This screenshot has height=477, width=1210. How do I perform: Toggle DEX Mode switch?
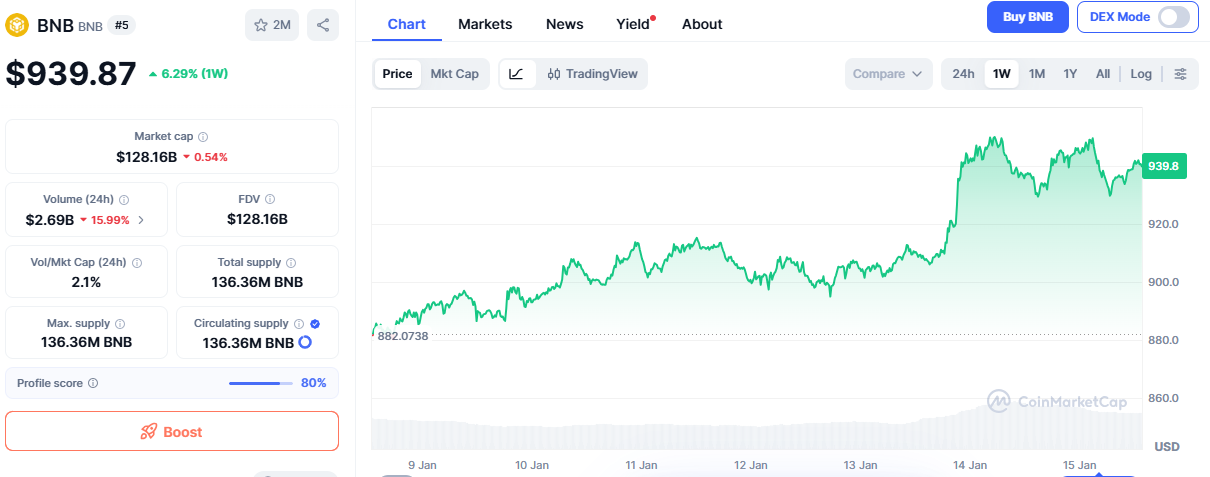[1174, 17]
